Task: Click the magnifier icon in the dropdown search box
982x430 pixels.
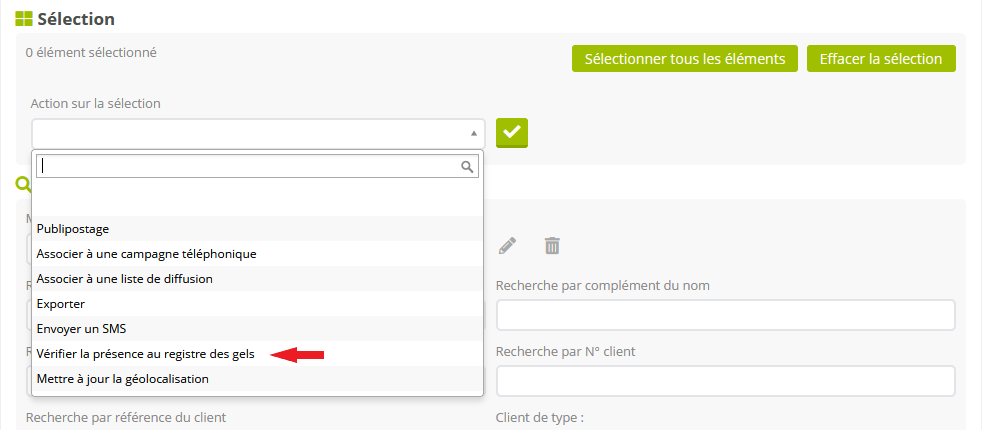Action: (467, 167)
